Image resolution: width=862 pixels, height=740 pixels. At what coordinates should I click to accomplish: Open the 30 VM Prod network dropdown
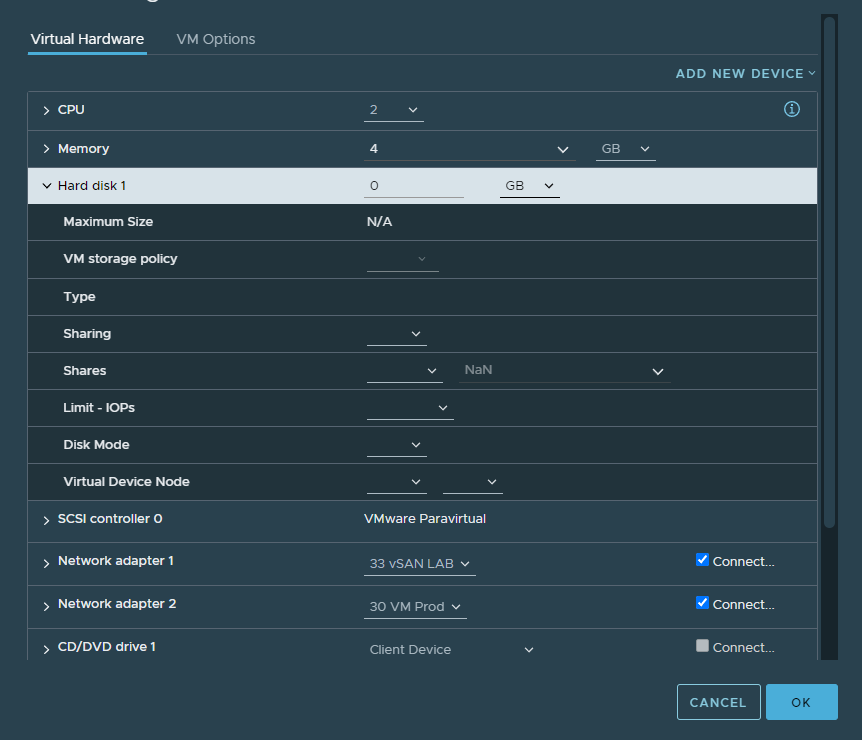(415, 606)
